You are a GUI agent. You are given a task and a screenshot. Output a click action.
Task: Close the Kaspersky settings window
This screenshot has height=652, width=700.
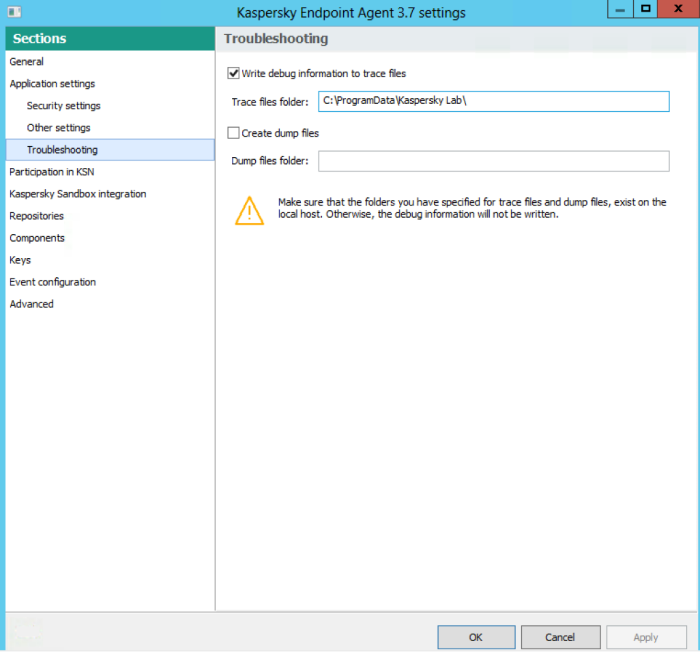[678, 9]
